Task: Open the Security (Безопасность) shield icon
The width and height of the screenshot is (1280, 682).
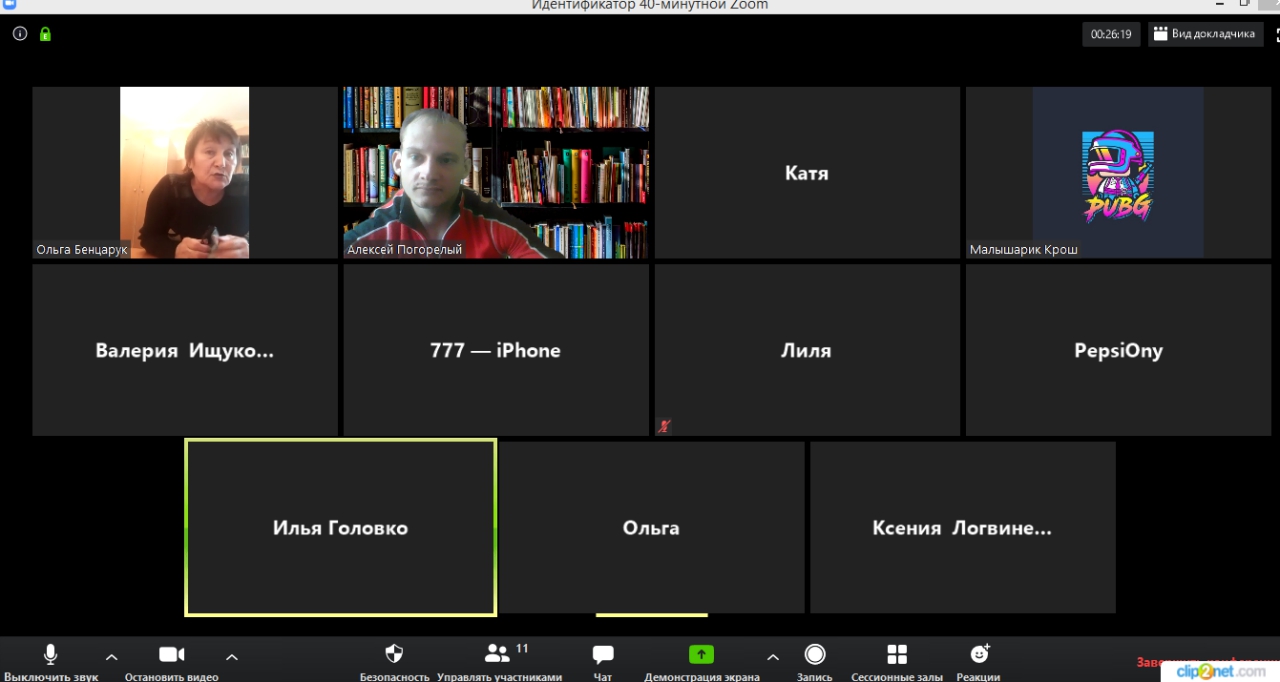Action: [394, 655]
